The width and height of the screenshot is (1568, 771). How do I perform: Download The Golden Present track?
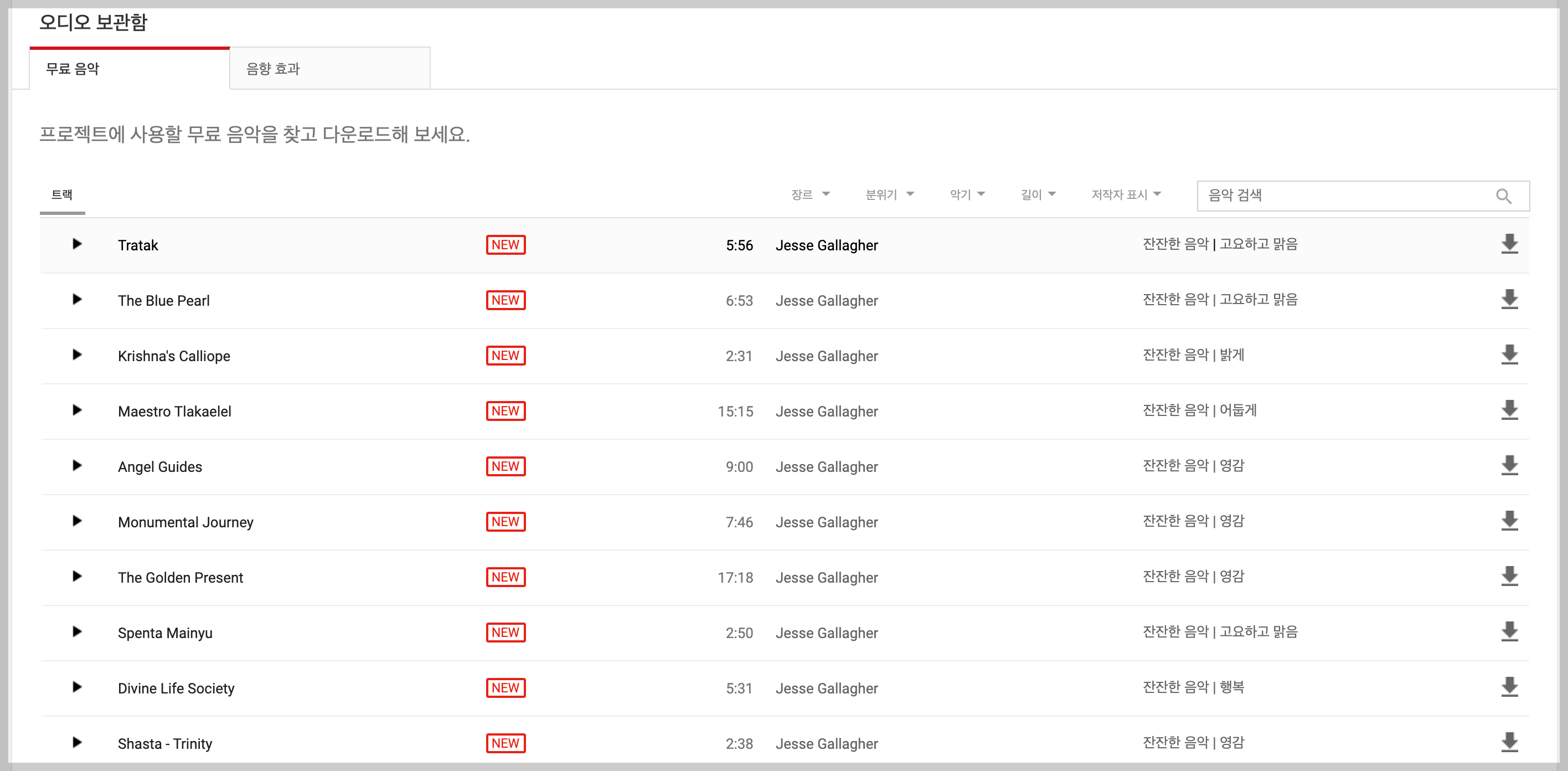pyautogui.click(x=1509, y=577)
